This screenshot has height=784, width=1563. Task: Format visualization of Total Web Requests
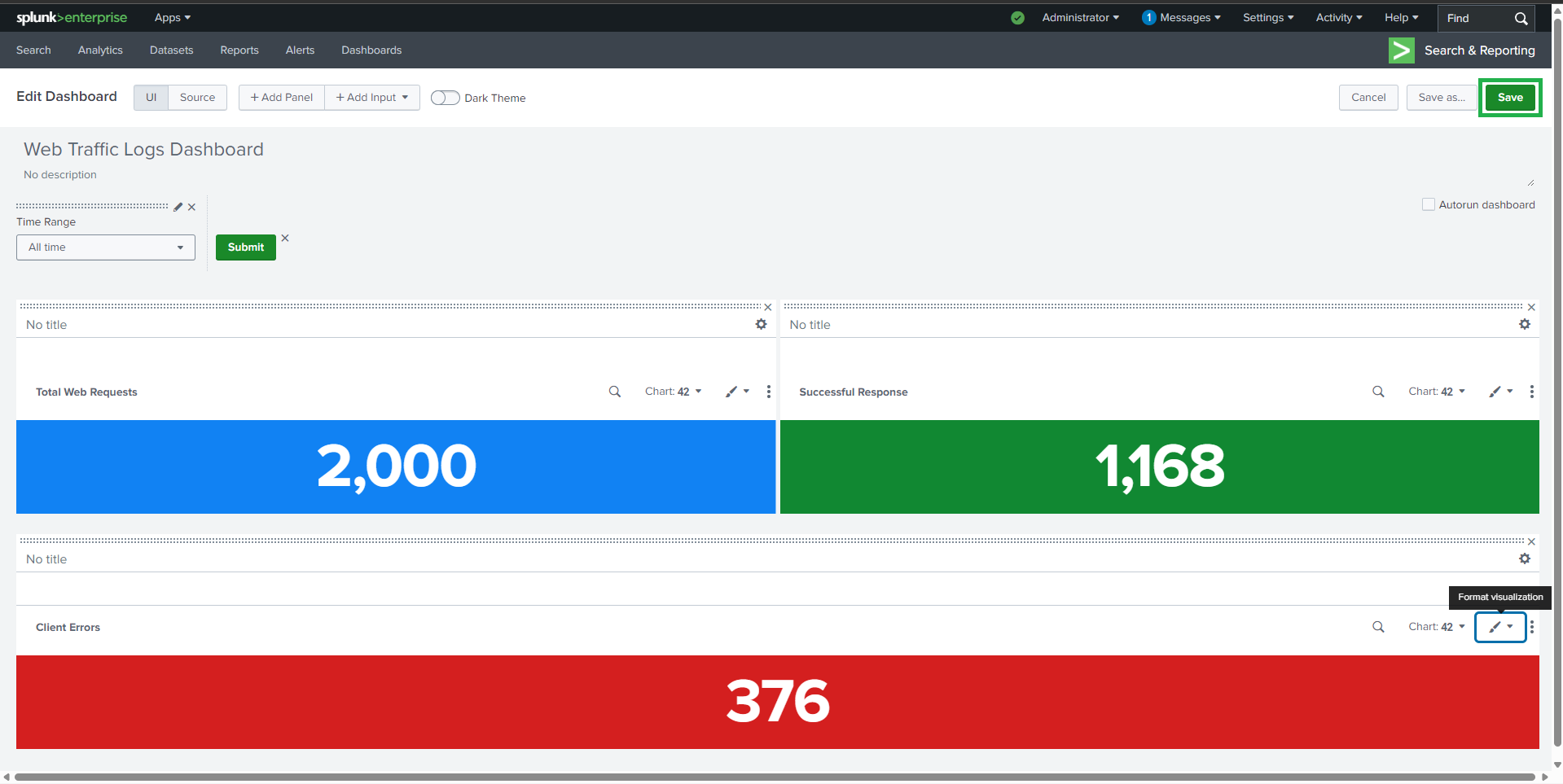pos(737,392)
